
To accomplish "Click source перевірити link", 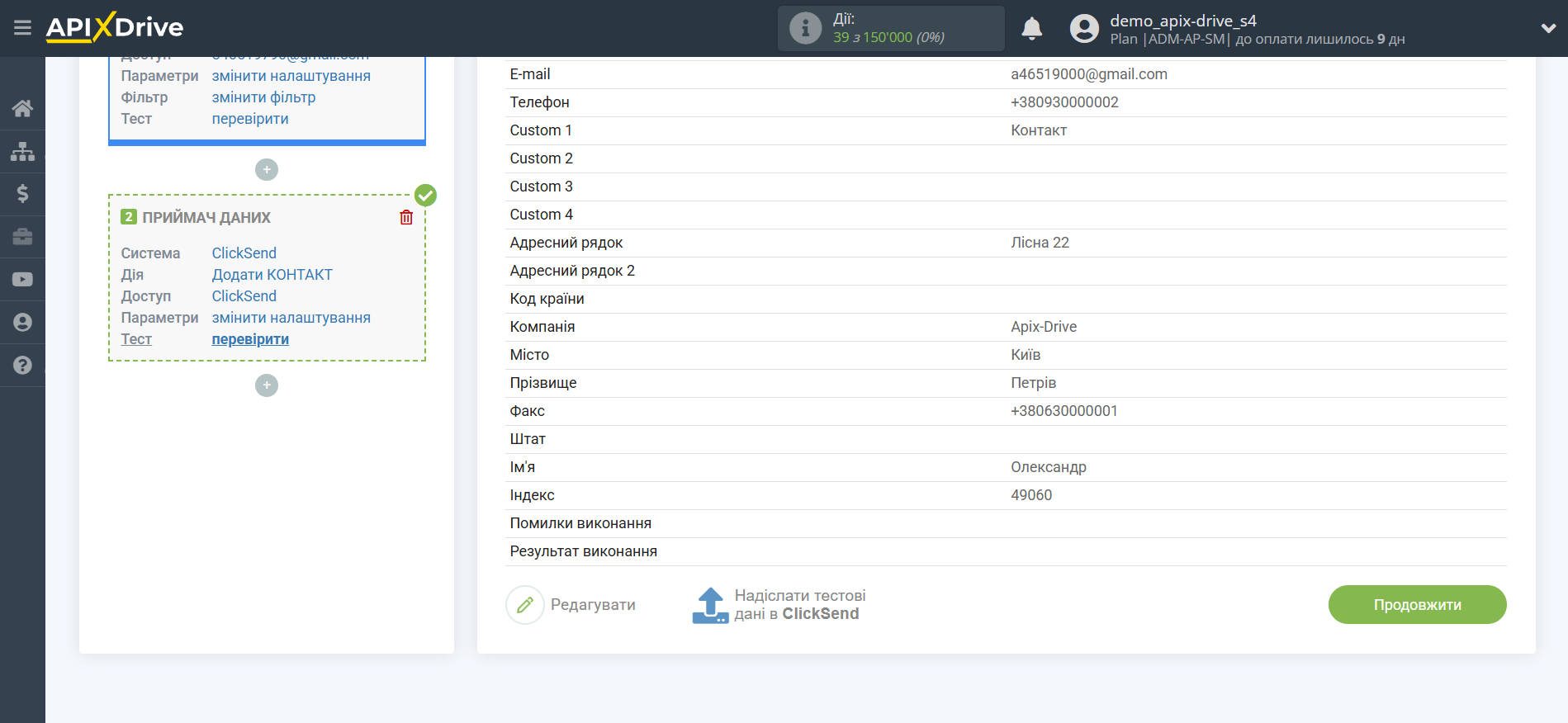I will [250, 119].
